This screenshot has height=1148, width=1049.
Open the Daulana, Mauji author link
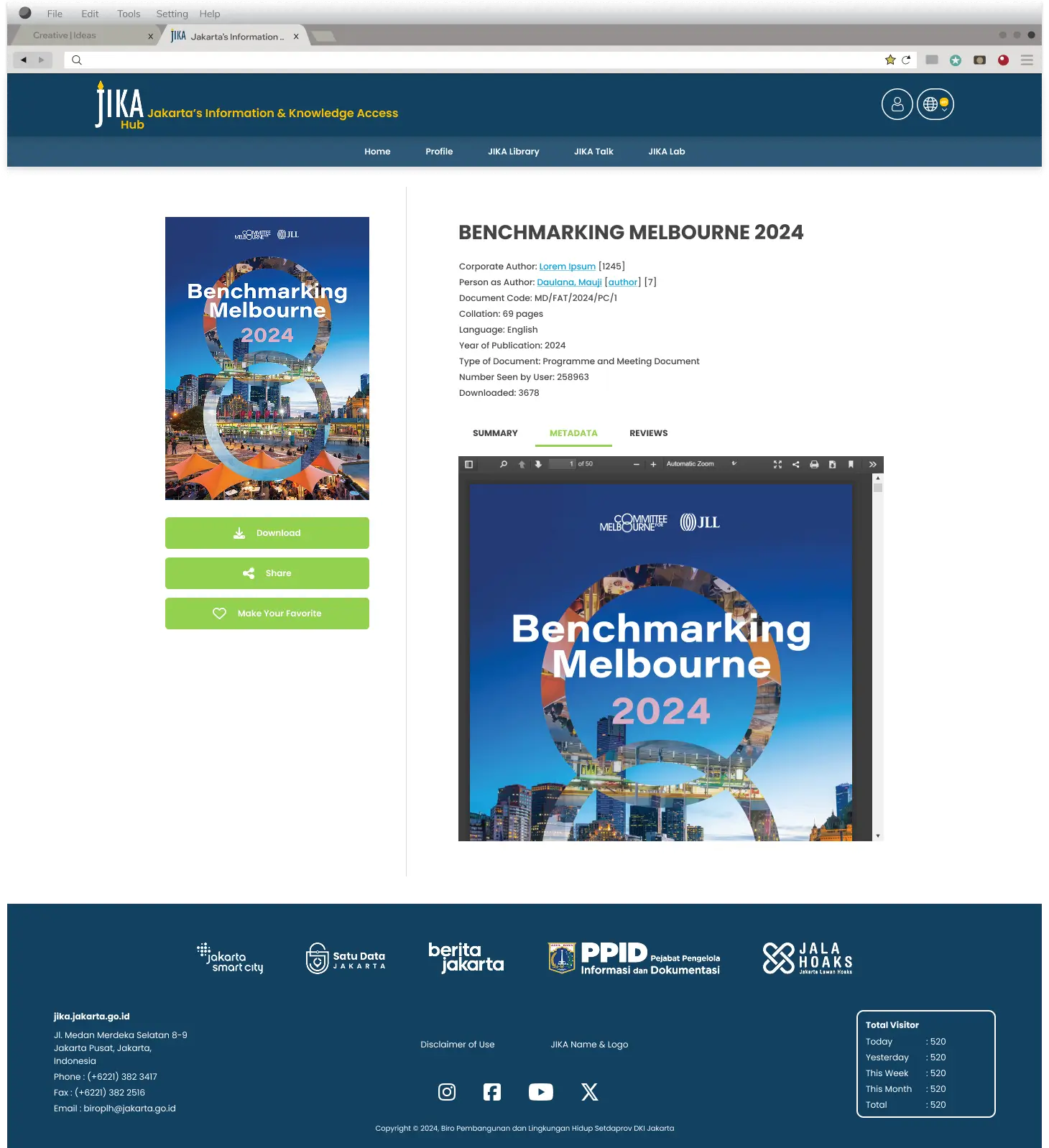click(x=569, y=282)
